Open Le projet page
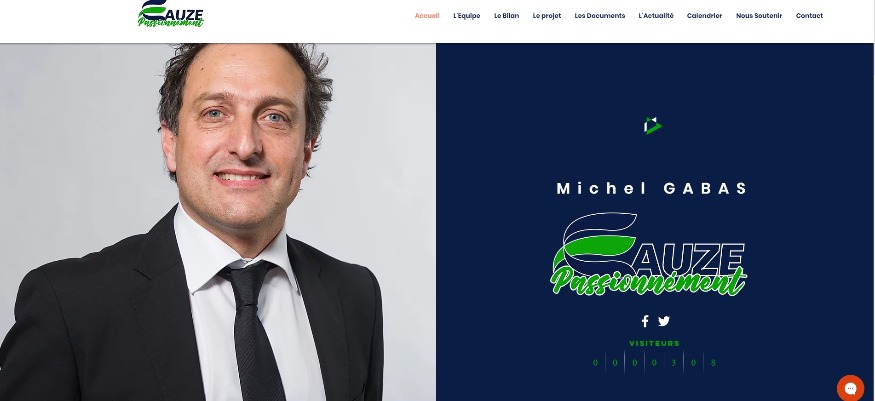875x401 pixels. click(546, 16)
